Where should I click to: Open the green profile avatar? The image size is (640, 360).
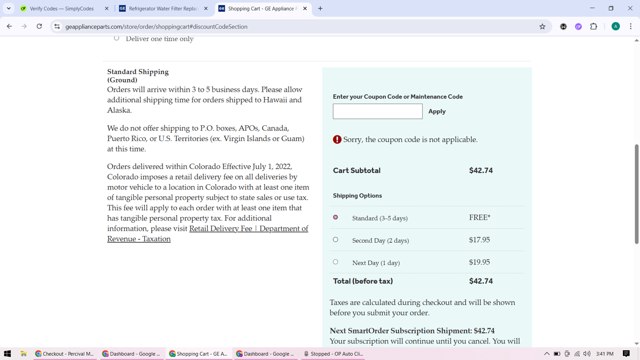(616, 27)
